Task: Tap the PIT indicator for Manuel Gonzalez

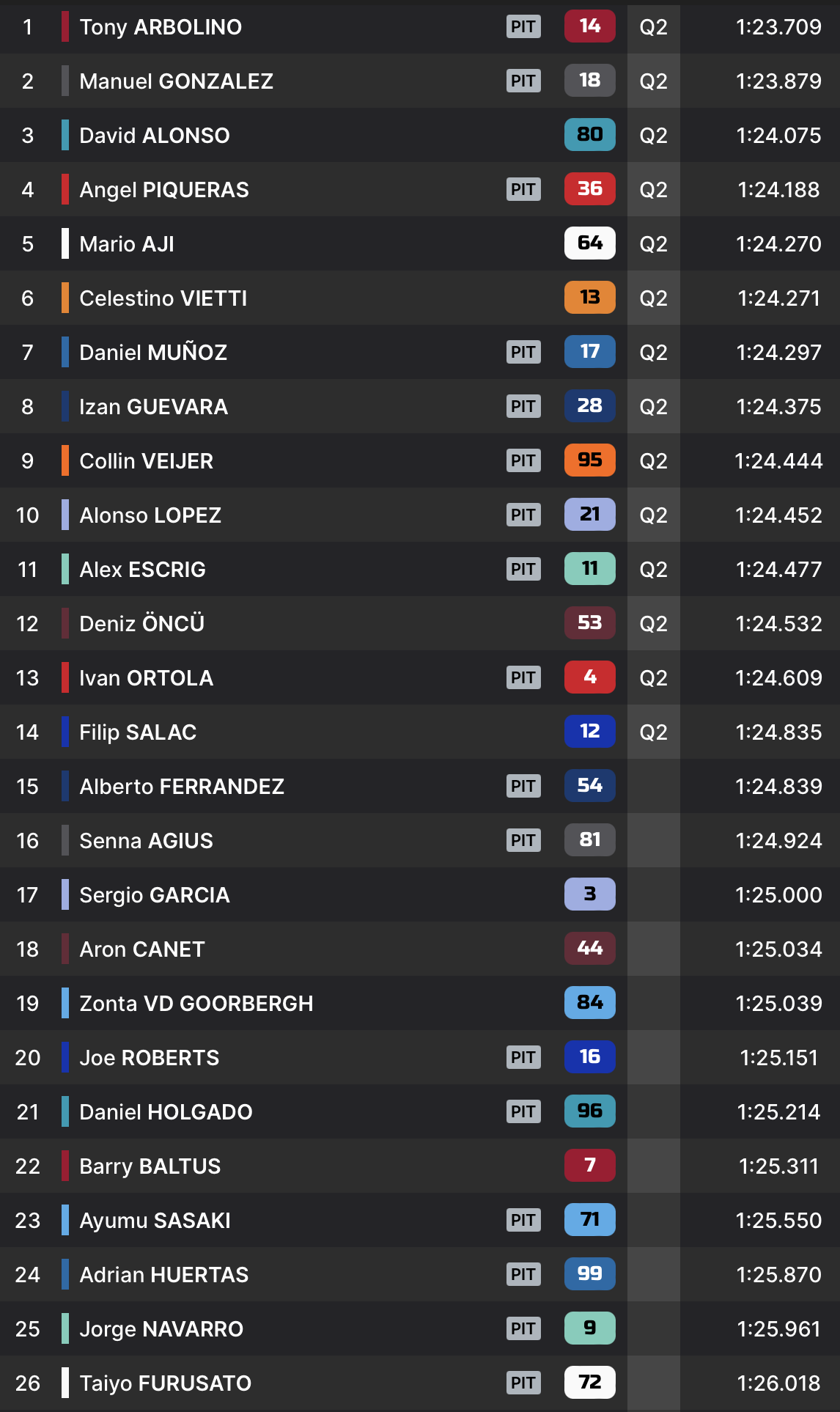Action: [523, 81]
